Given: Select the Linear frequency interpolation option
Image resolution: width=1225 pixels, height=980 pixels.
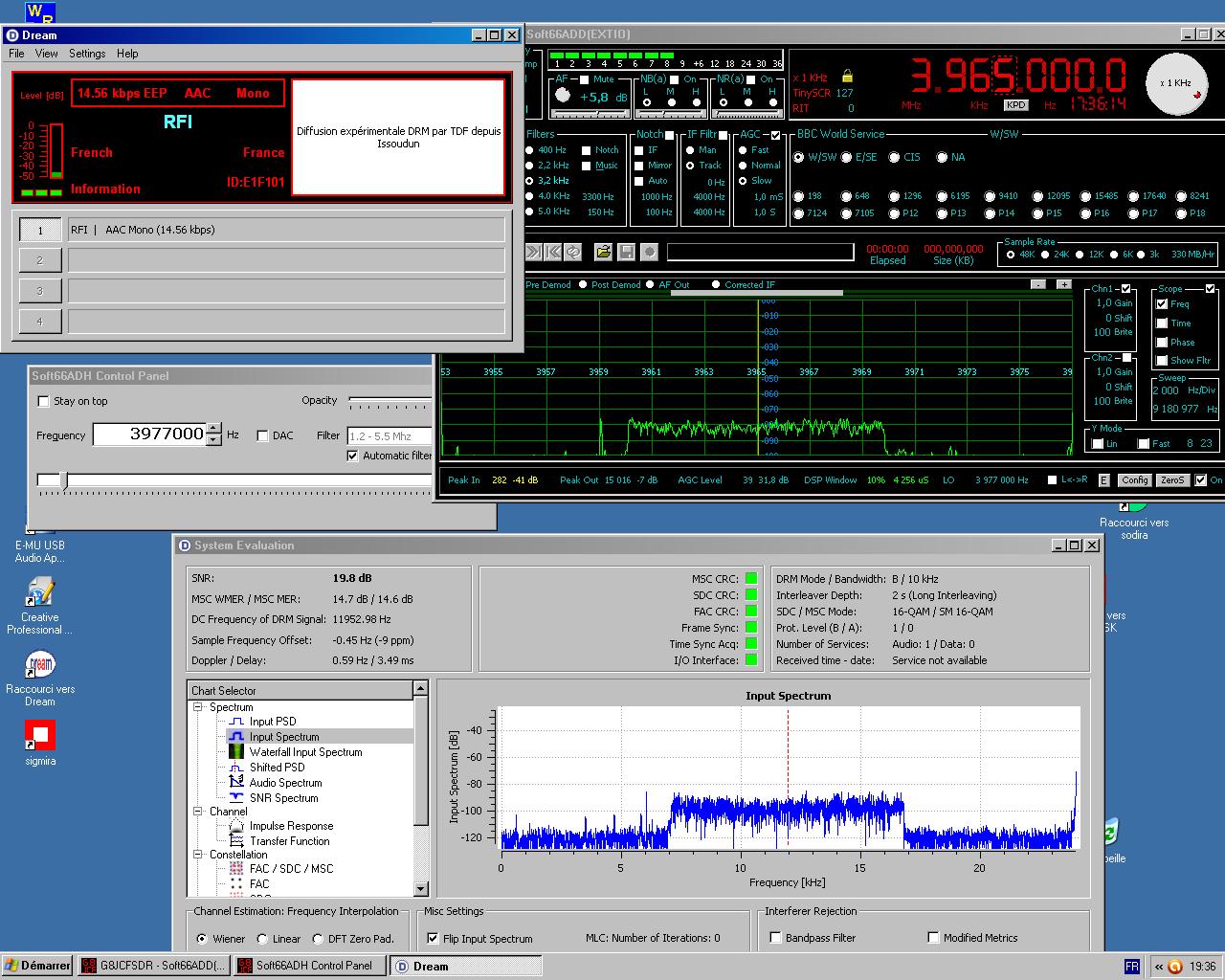Looking at the screenshot, I should (x=264, y=939).
